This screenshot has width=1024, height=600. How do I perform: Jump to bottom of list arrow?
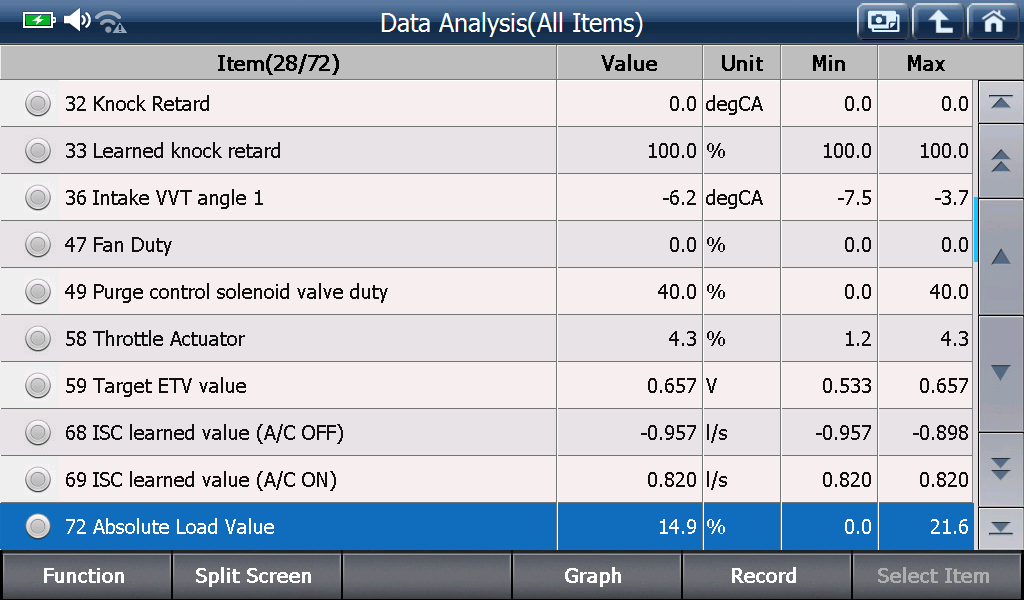[x=1000, y=528]
